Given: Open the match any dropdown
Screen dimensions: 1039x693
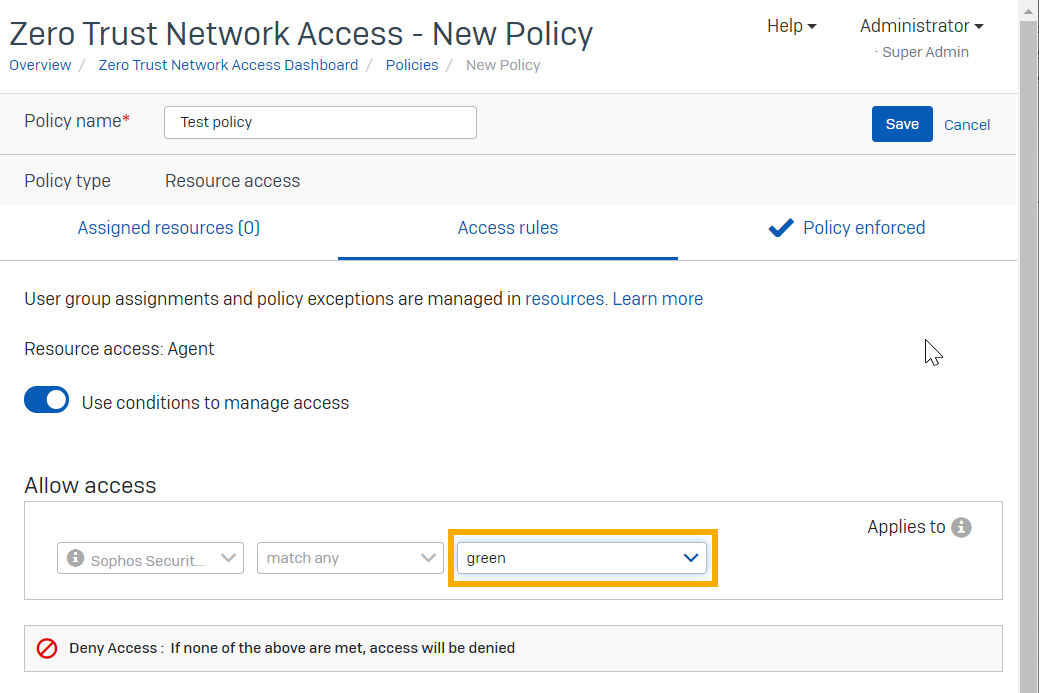Looking at the screenshot, I should point(350,558).
